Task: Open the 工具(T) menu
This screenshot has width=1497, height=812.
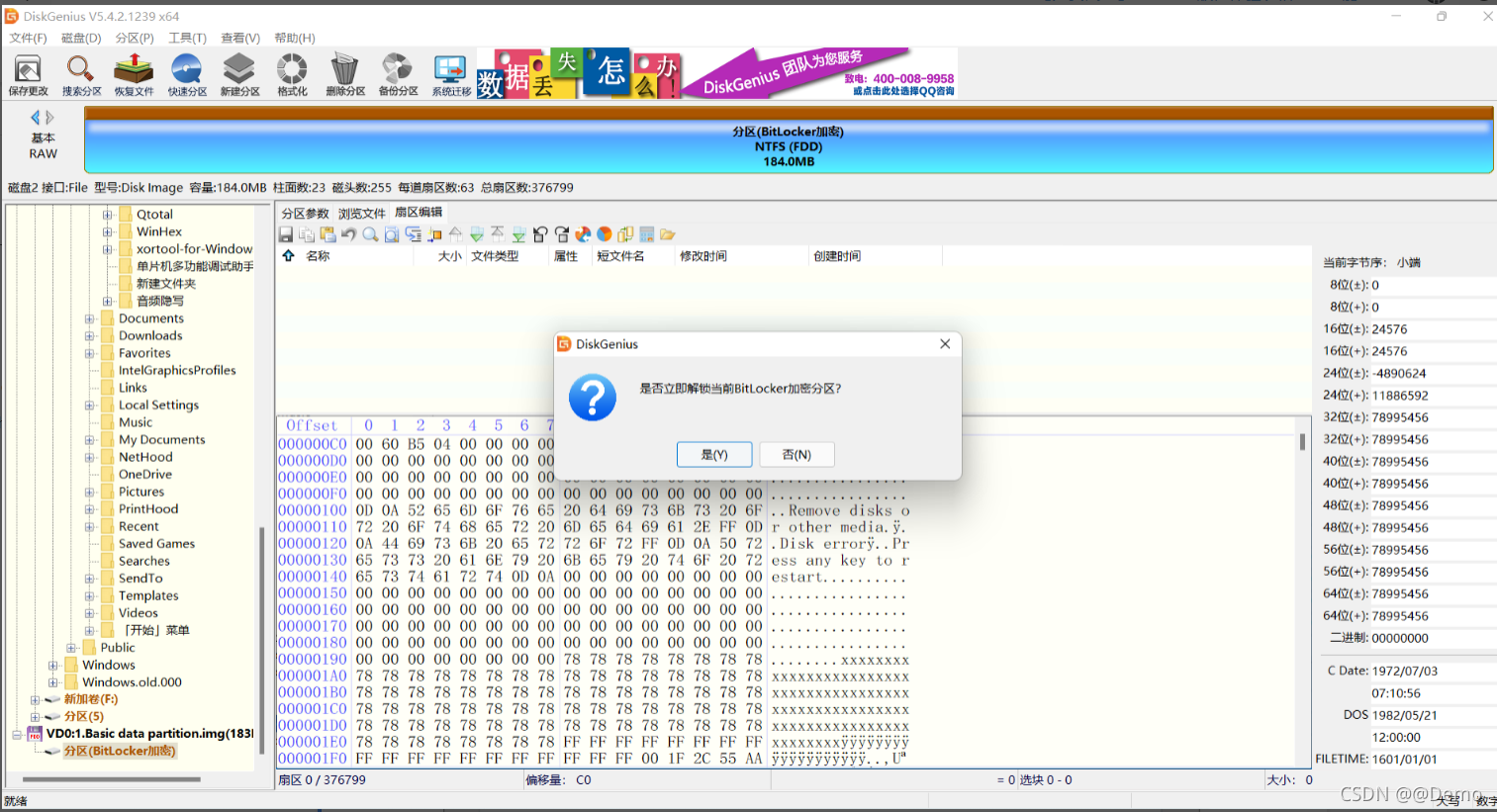Action: click(x=187, y=38)
